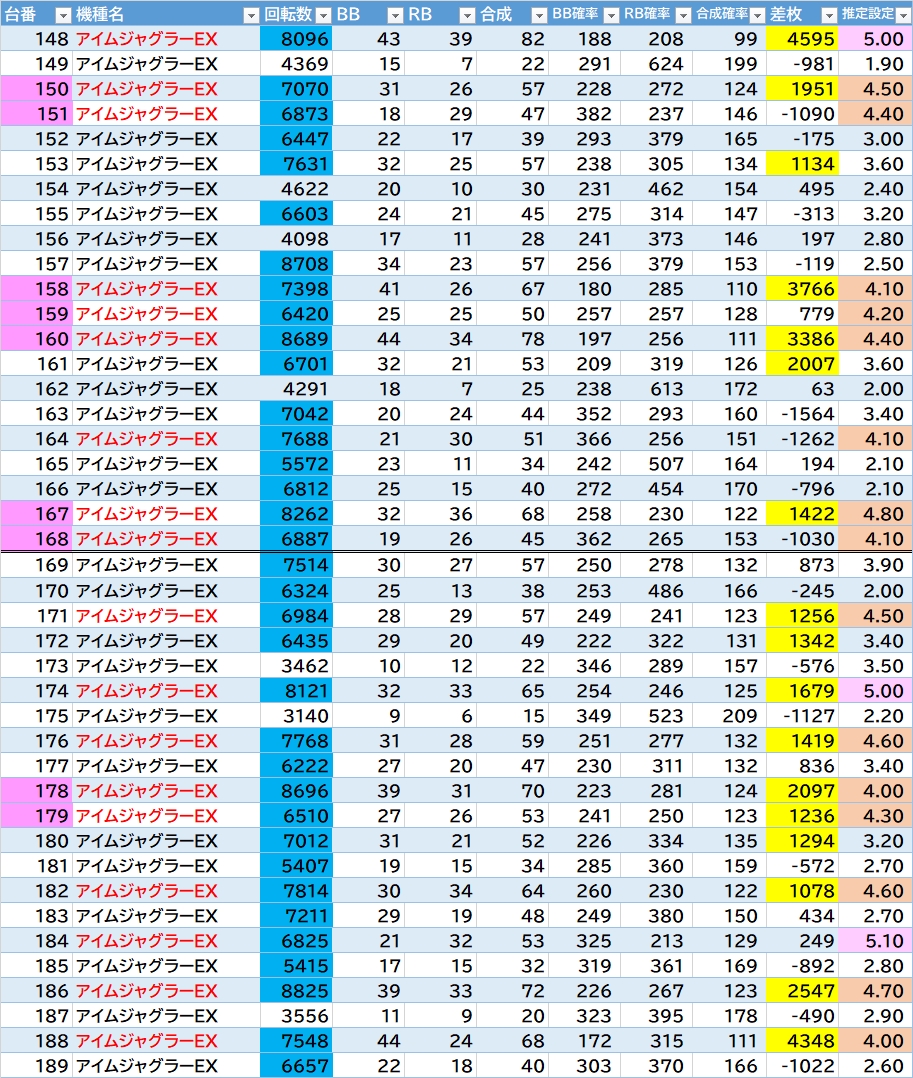Click machine number cell 169
The height and width of the screenshot is (1078, 913).
pos(36,565)
